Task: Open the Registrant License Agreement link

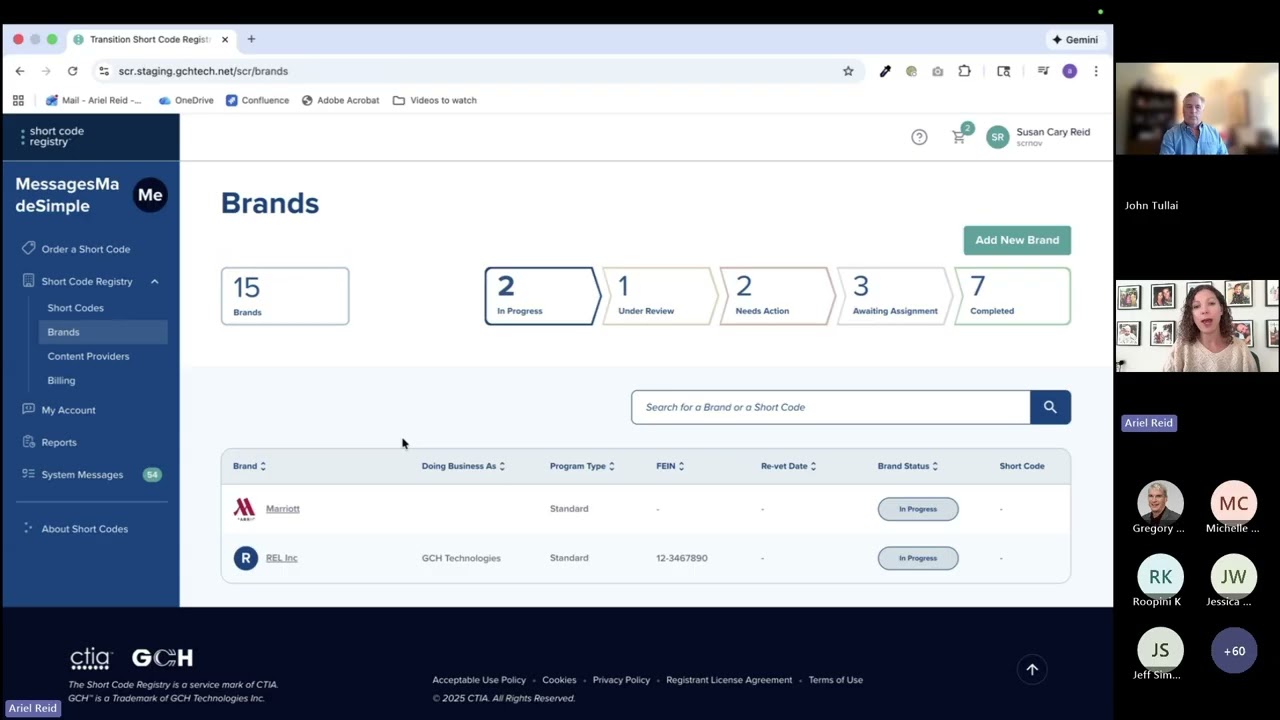Action: [729, 680]
